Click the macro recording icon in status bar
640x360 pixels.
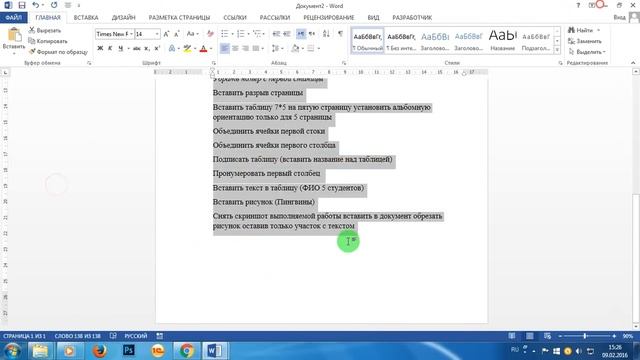tap(160, 336)
